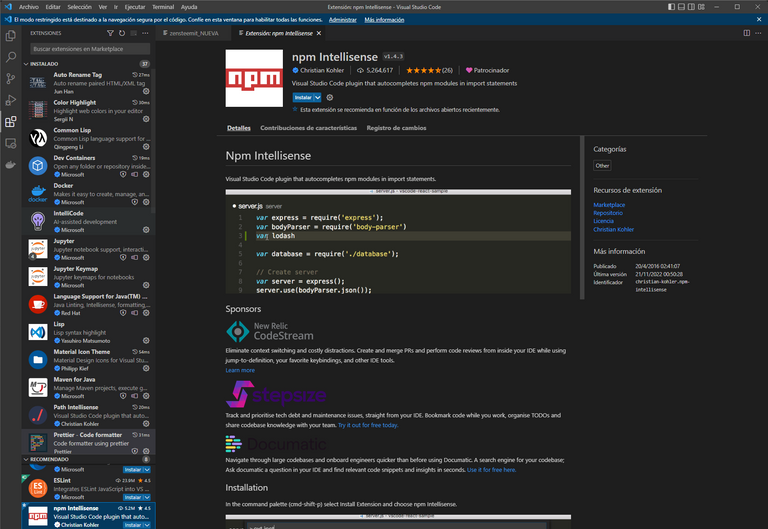Click the extension details vertical scrollbar
Viewport: 768px width, 529px height.
[582, 217]
